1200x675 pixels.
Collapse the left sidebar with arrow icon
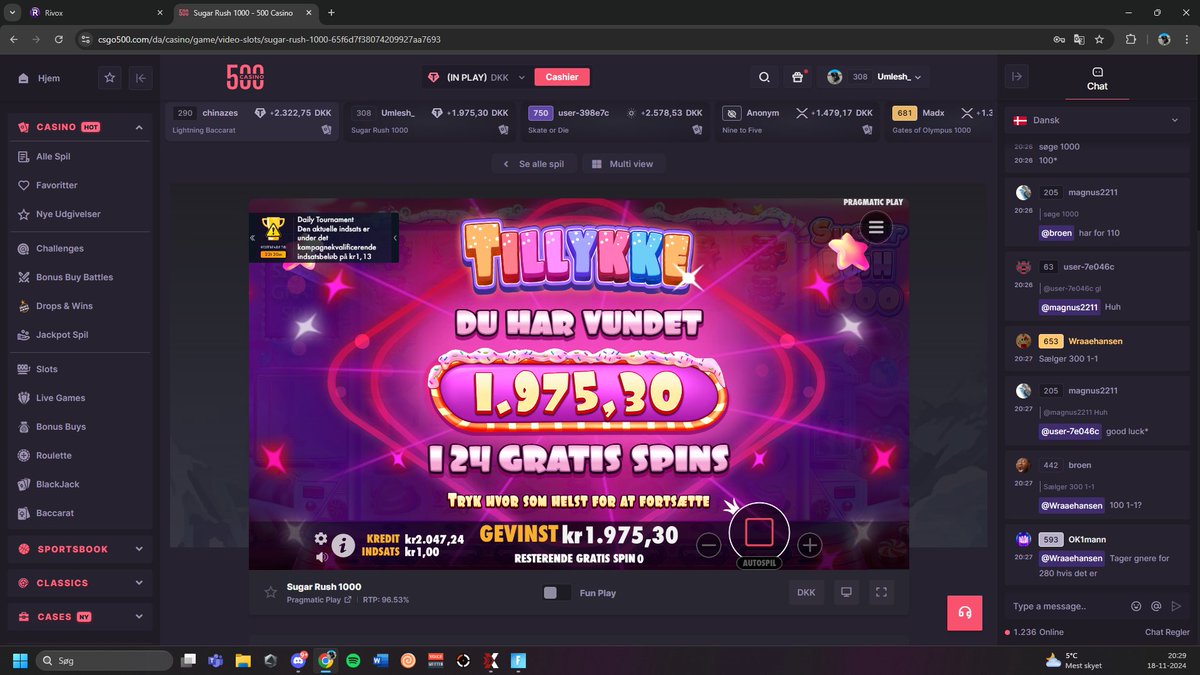140,77
